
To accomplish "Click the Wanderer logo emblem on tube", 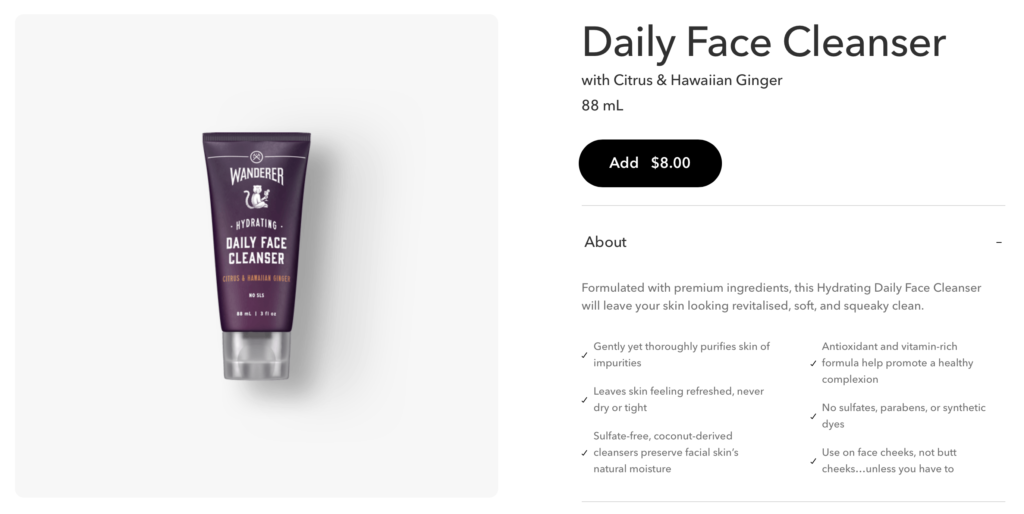I will pyautogui.click(x=257, y=157).
